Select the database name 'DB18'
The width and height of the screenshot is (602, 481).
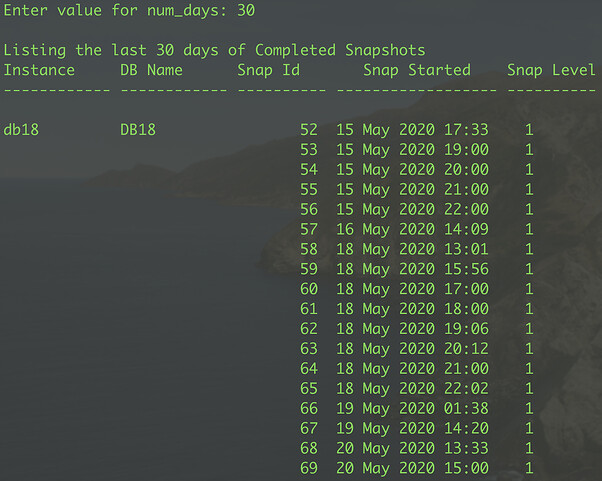click(138, 130)
